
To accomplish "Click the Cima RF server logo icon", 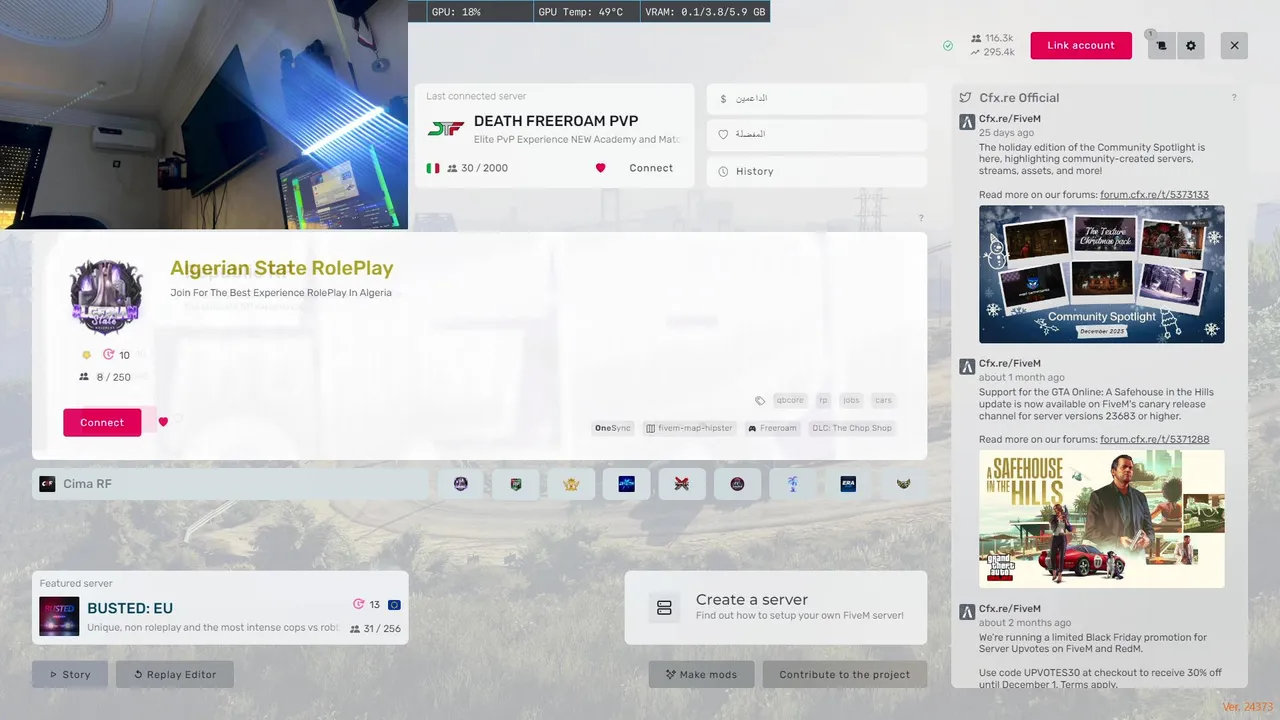I will tap(47, 484).
